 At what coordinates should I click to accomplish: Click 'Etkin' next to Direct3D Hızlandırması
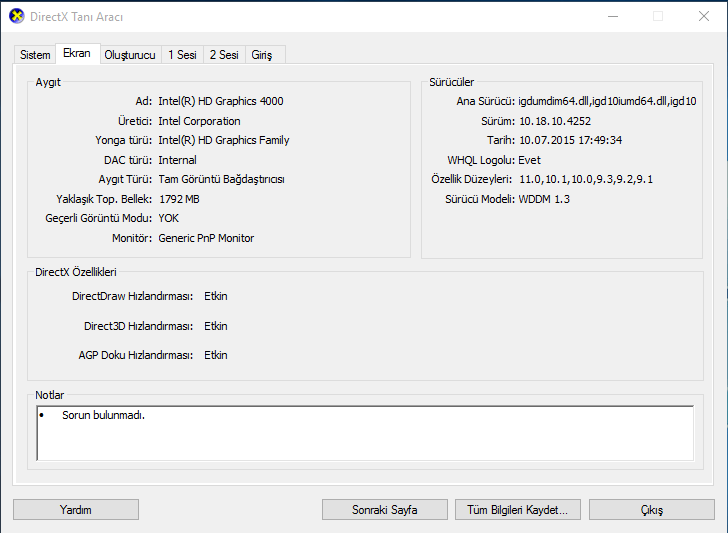[216, 326]
